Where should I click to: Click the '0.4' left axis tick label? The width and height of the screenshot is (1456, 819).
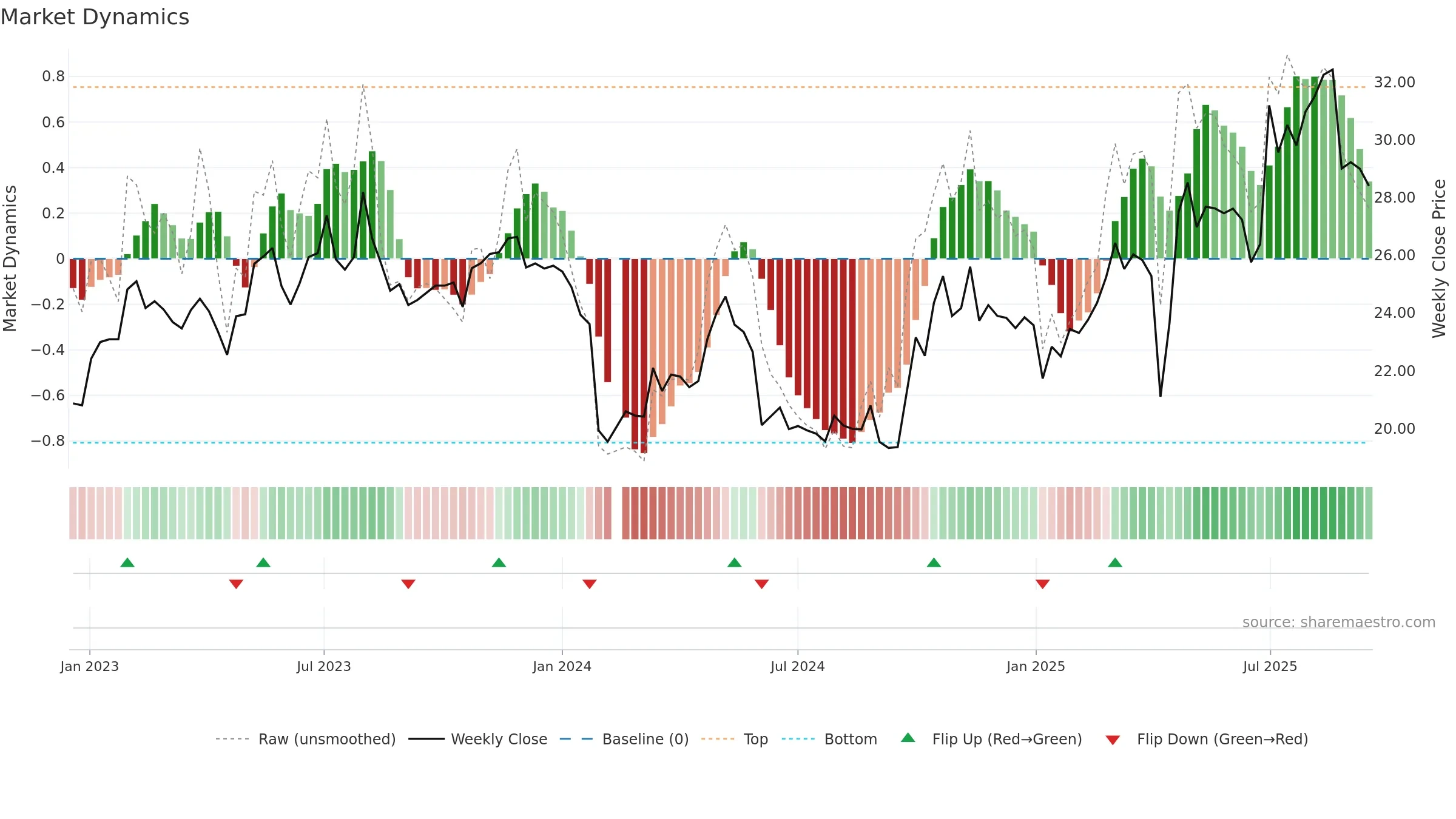point(53,167)
